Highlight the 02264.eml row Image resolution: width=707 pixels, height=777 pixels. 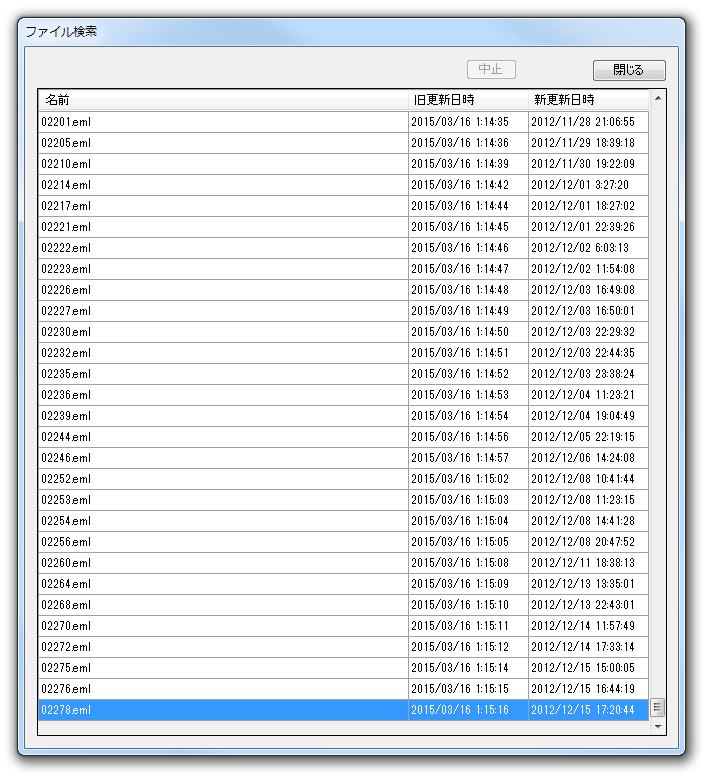[343, 584]
